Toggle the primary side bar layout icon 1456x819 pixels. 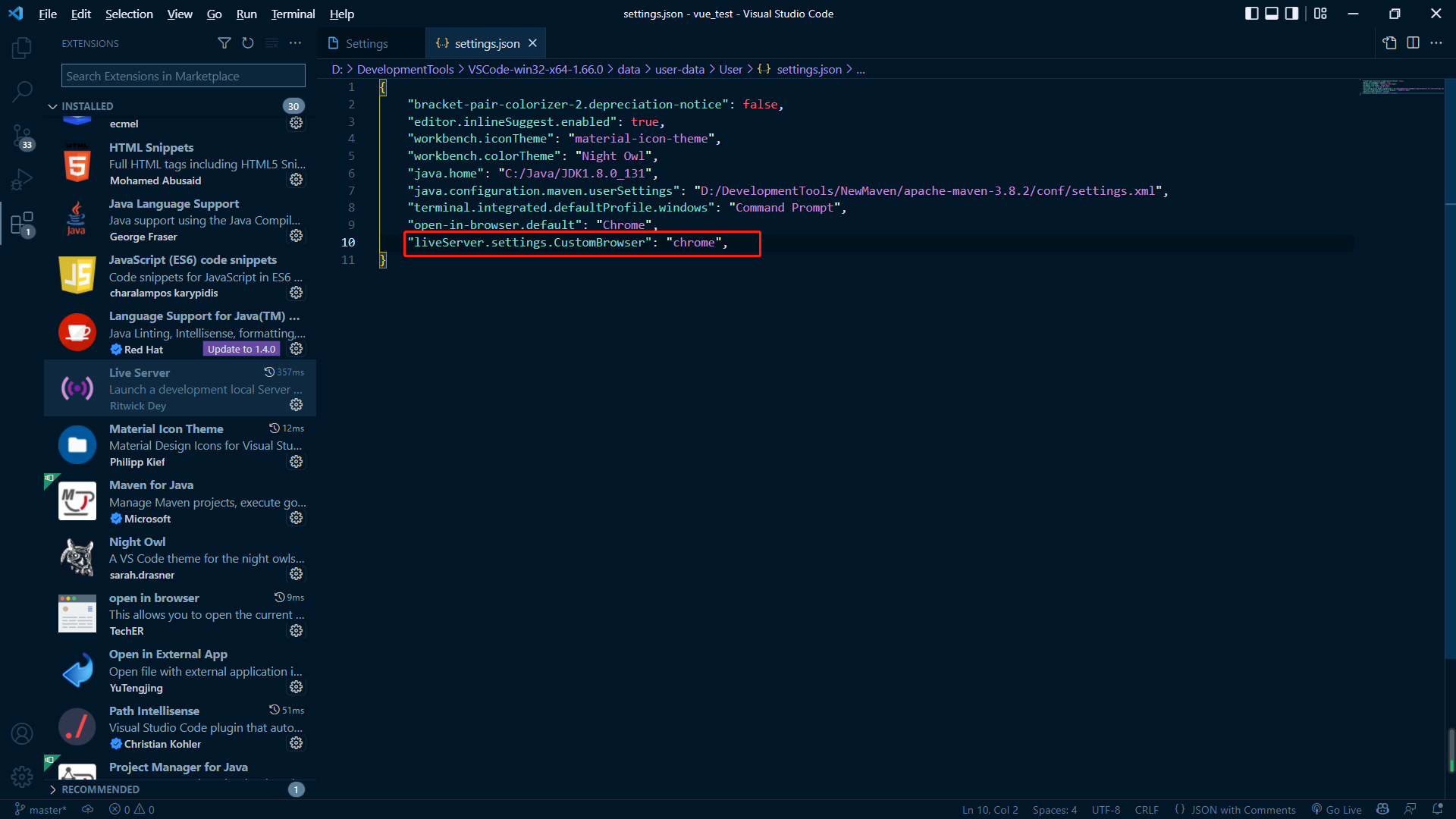[x=1251, y=14]
